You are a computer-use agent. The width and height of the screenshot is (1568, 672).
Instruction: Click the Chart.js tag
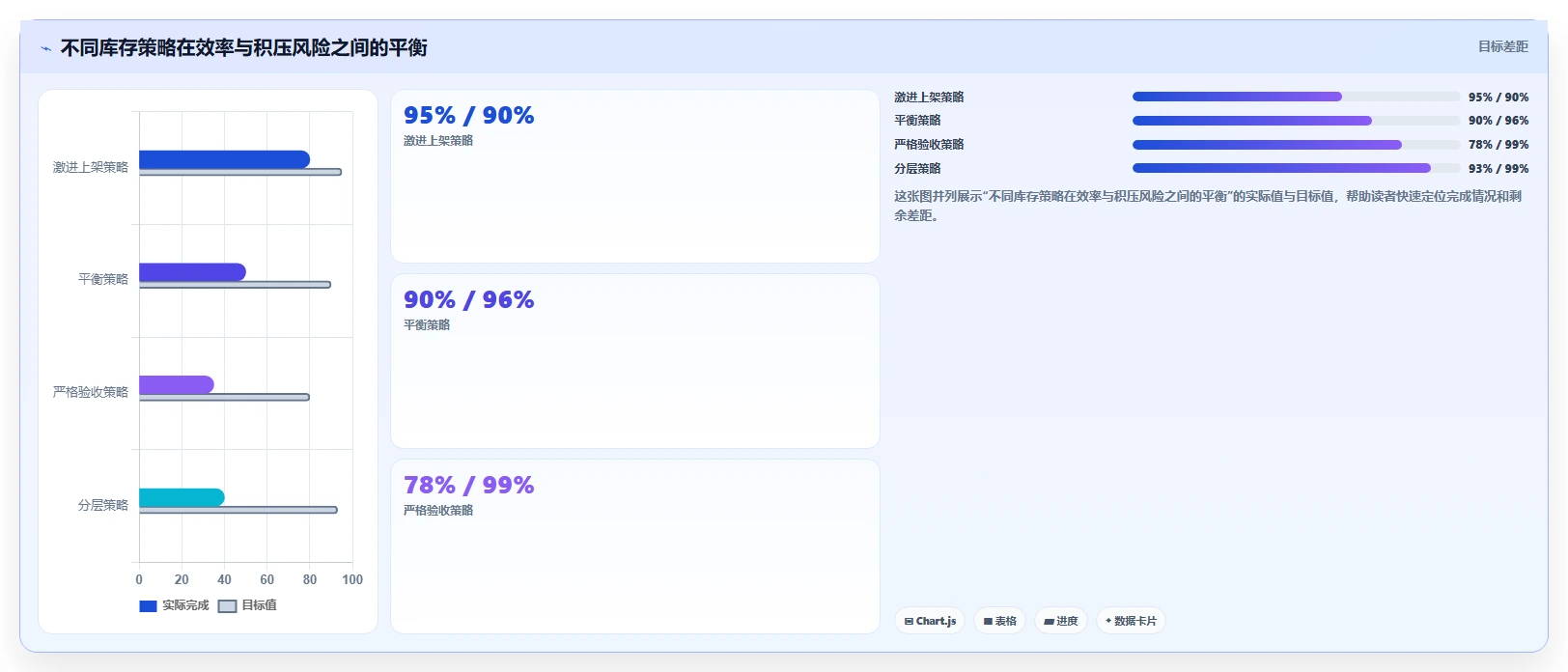pos(930,621)
